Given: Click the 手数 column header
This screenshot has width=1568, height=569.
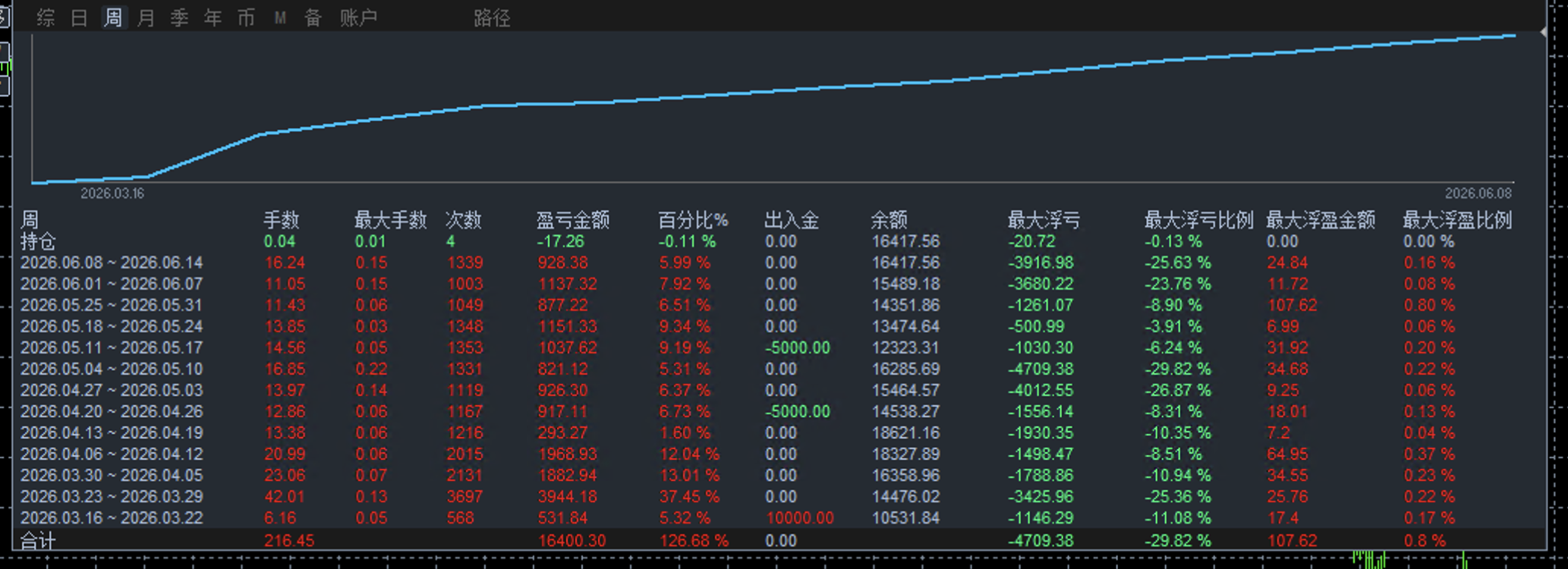Looking at the screenshot, I should (x=281, y=220).
